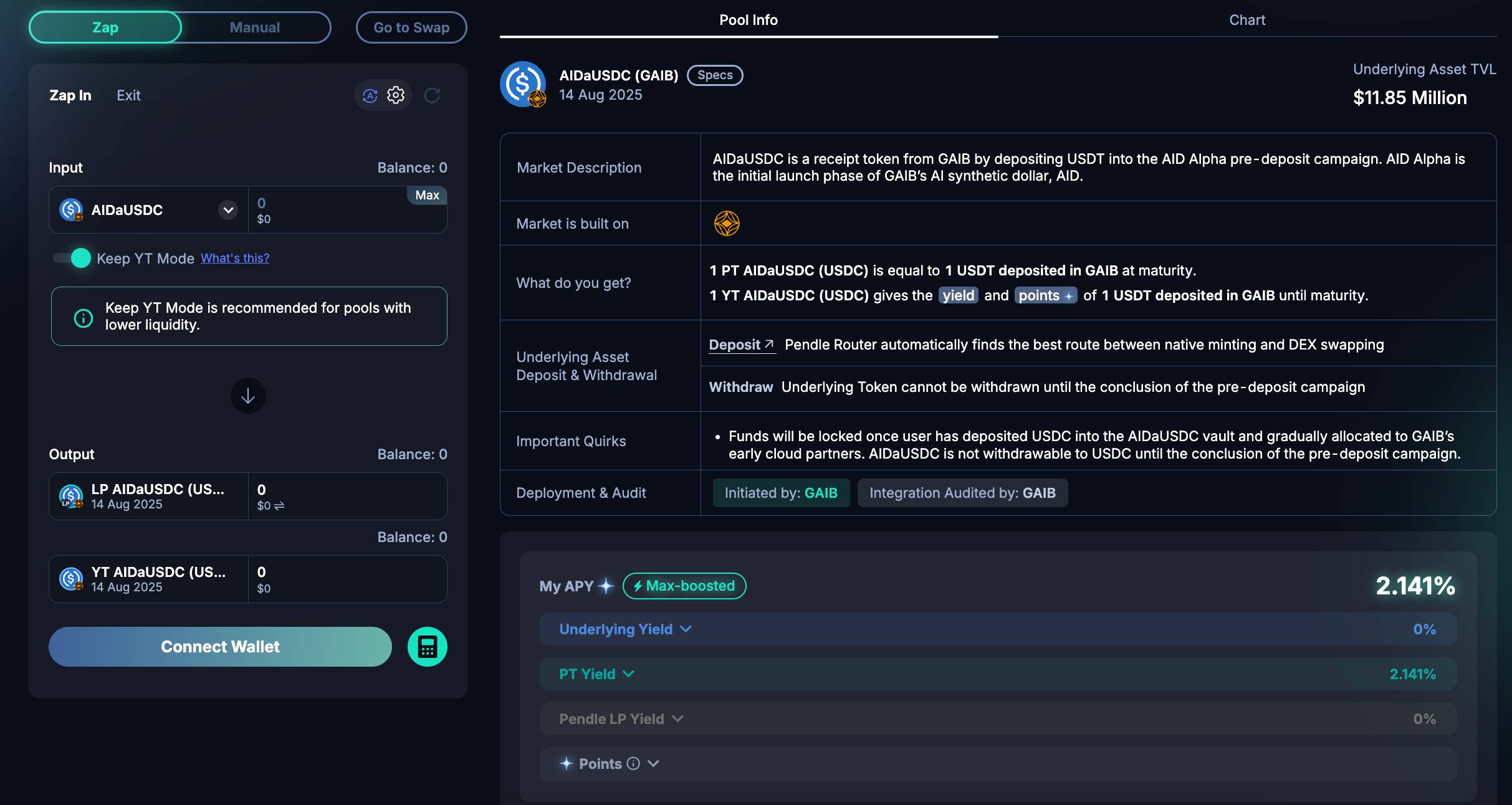Open the What's this? link
The width and height of the screenshot is (1512, 805).
pos(235,258)
